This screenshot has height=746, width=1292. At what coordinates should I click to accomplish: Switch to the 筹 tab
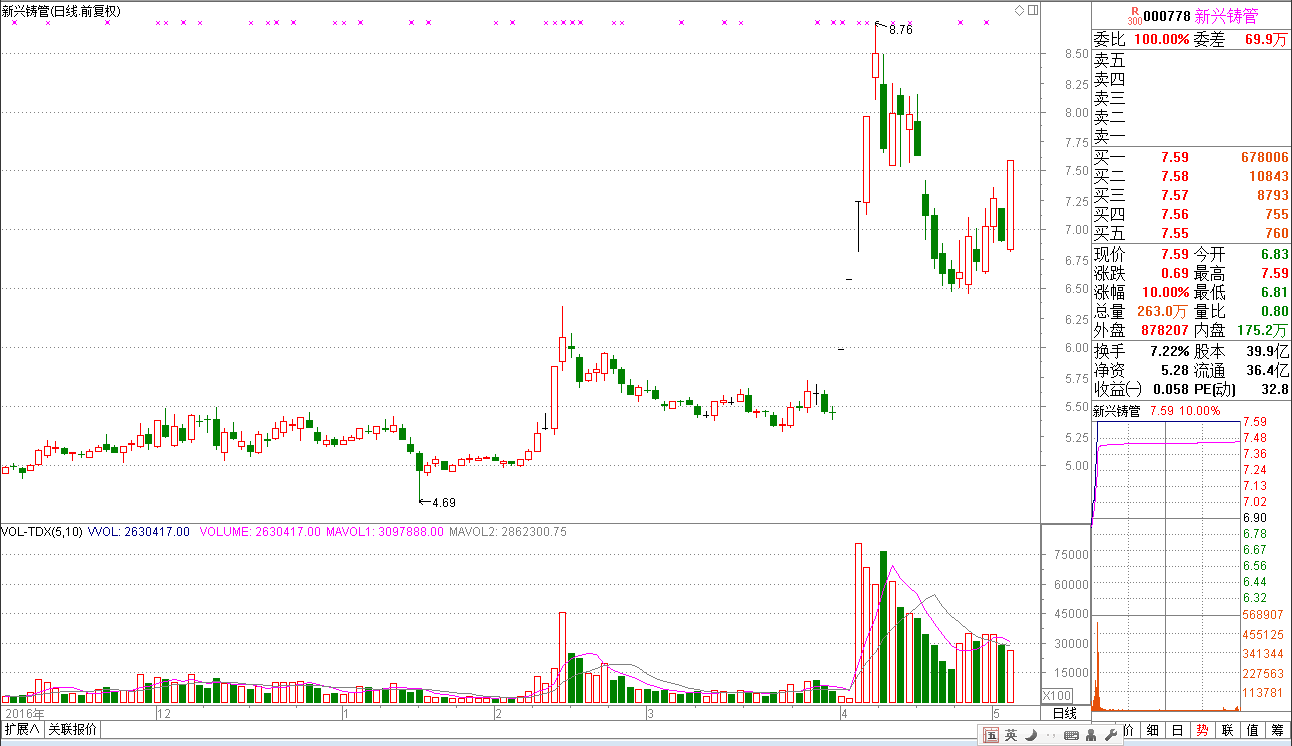point(1278,730)
